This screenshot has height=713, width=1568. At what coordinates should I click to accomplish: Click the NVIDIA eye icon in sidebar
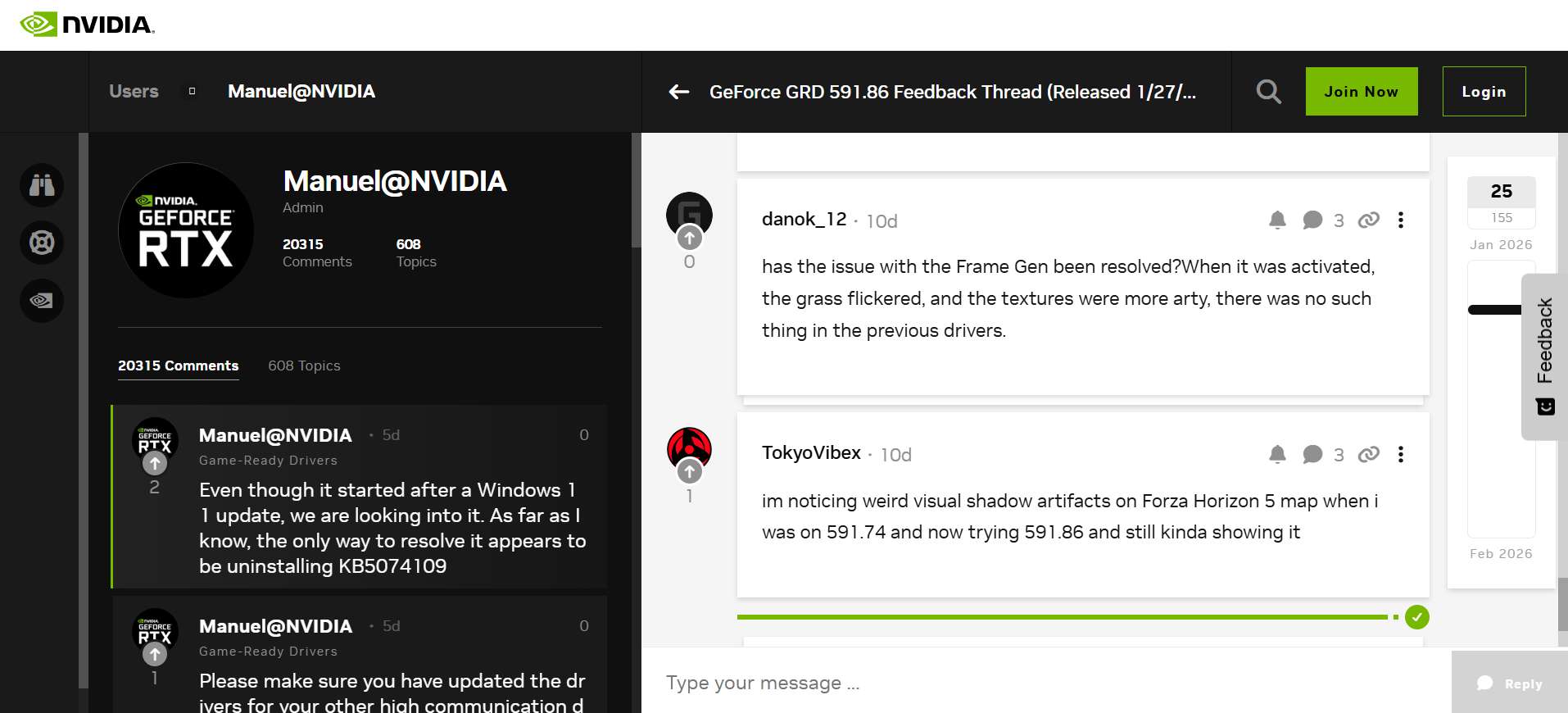pos(42,301)
